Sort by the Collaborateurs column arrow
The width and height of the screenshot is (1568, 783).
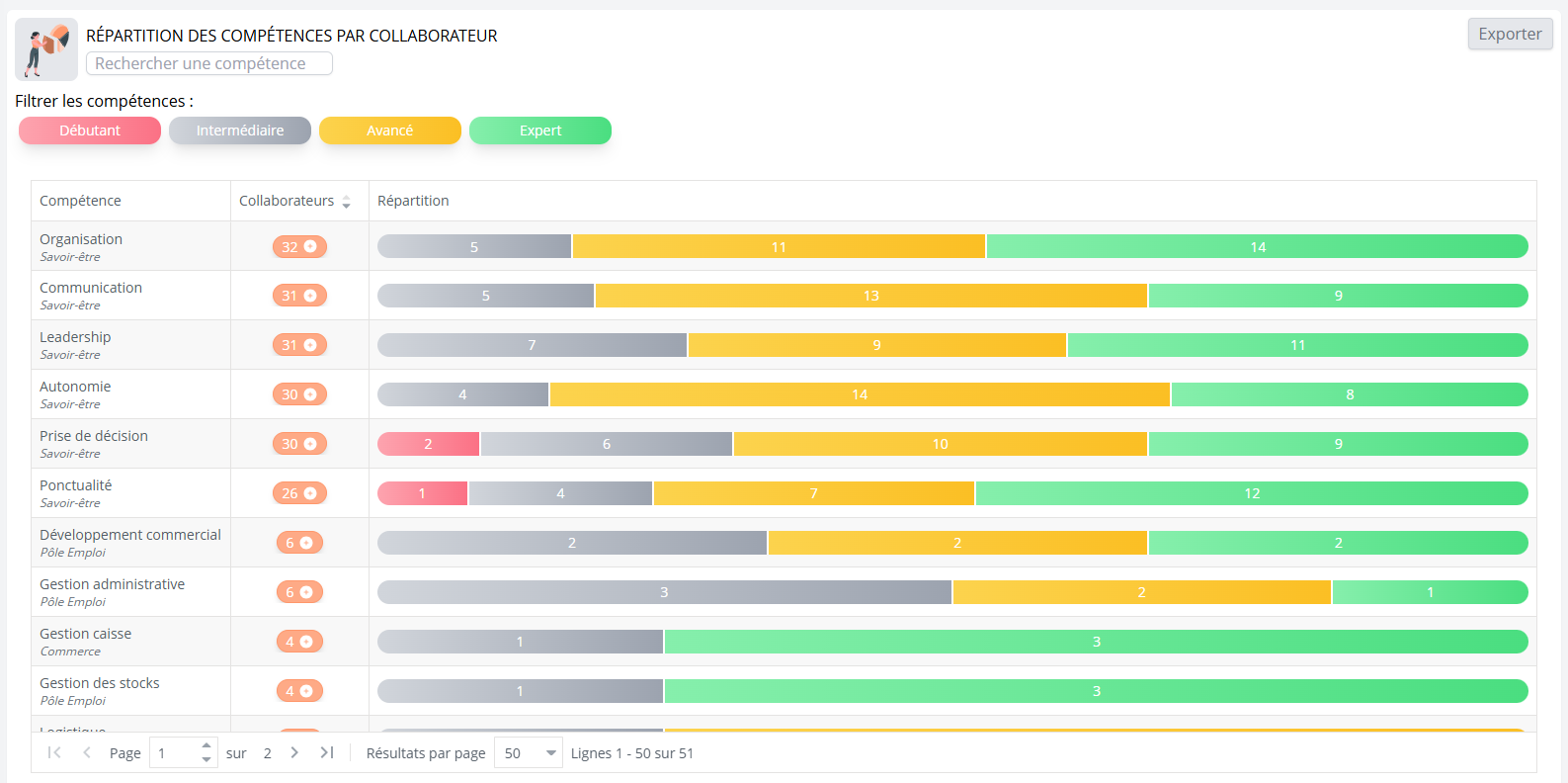click(347, 202)
